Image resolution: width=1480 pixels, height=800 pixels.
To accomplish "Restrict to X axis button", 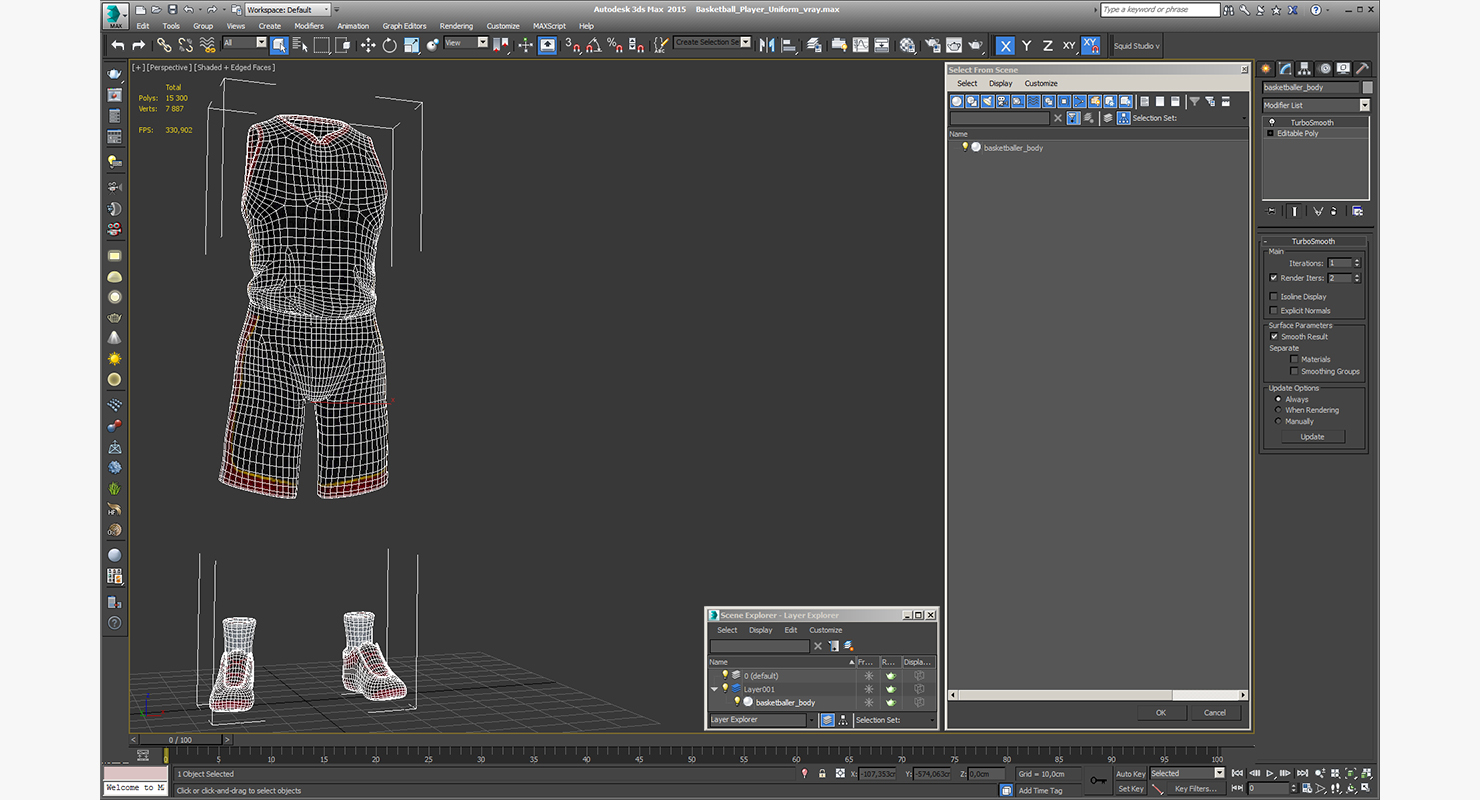I will 1005,46.
